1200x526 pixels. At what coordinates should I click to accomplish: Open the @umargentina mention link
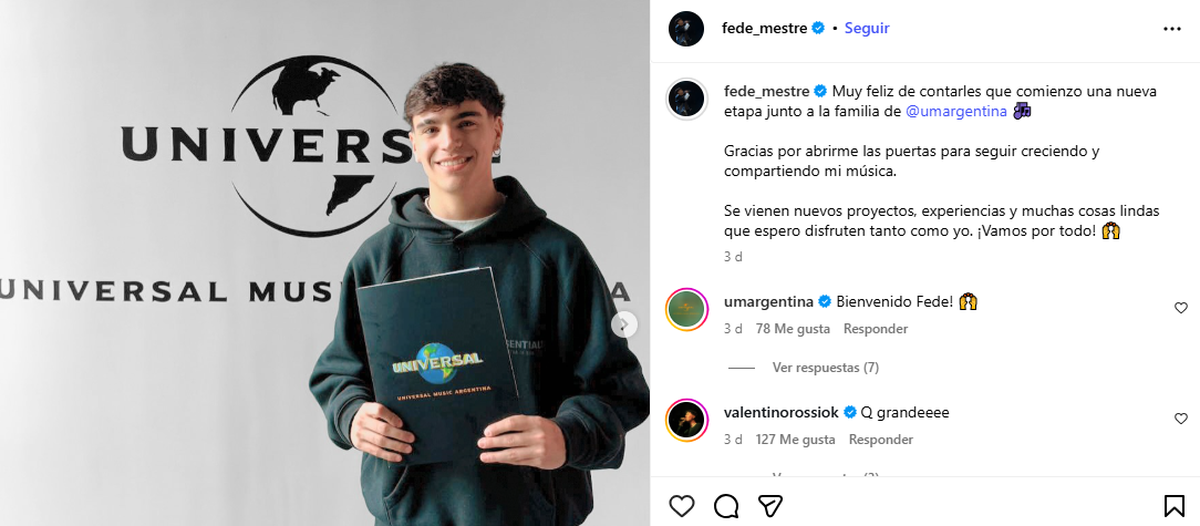pos(956,111)
